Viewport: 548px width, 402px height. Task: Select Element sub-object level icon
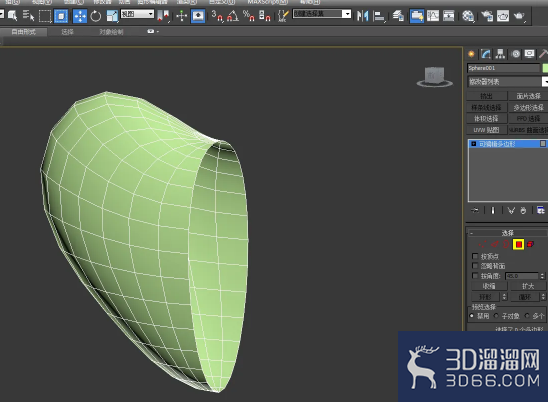531,244
